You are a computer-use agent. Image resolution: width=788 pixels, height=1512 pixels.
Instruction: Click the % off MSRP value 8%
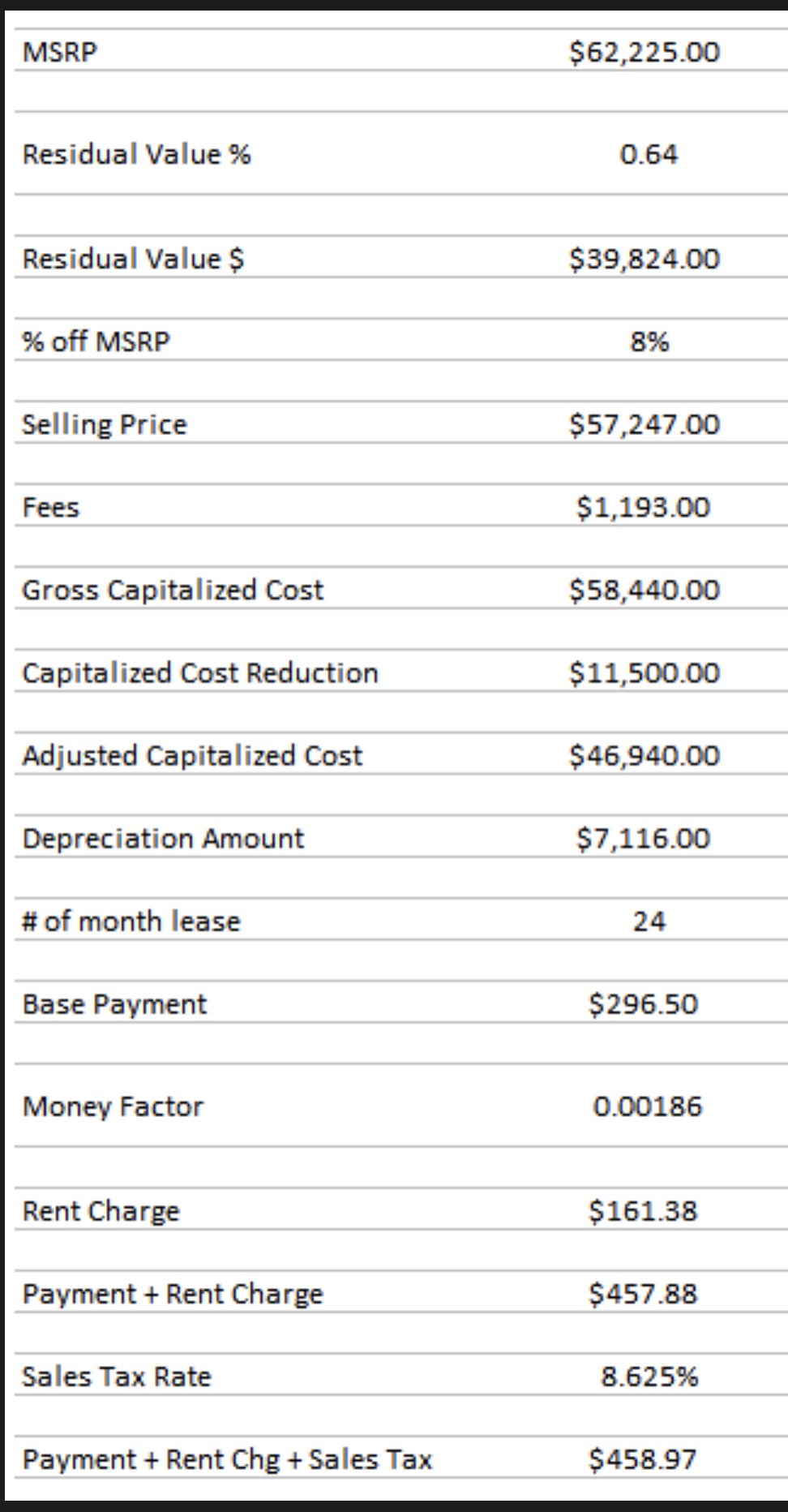click(649, 341)
